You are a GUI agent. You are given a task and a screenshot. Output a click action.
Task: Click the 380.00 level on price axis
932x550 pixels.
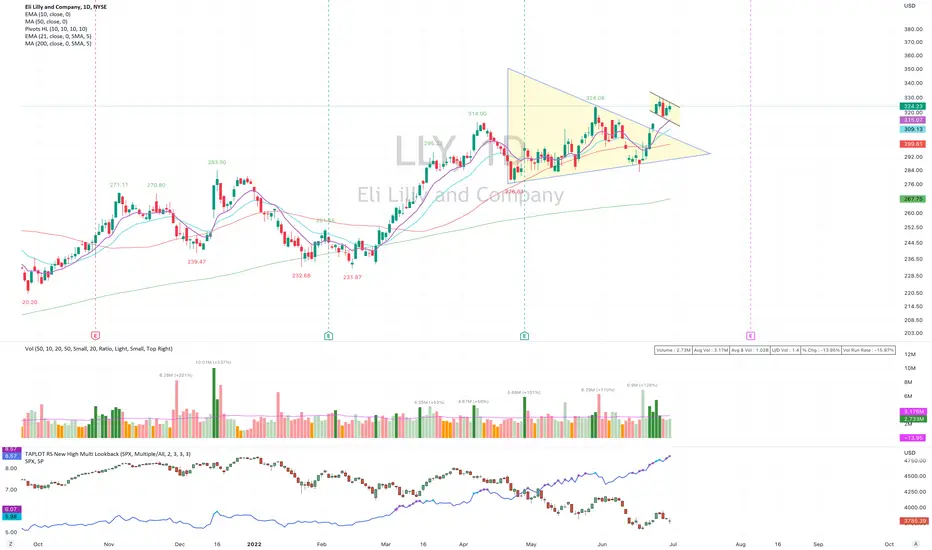tap(913, 29)
